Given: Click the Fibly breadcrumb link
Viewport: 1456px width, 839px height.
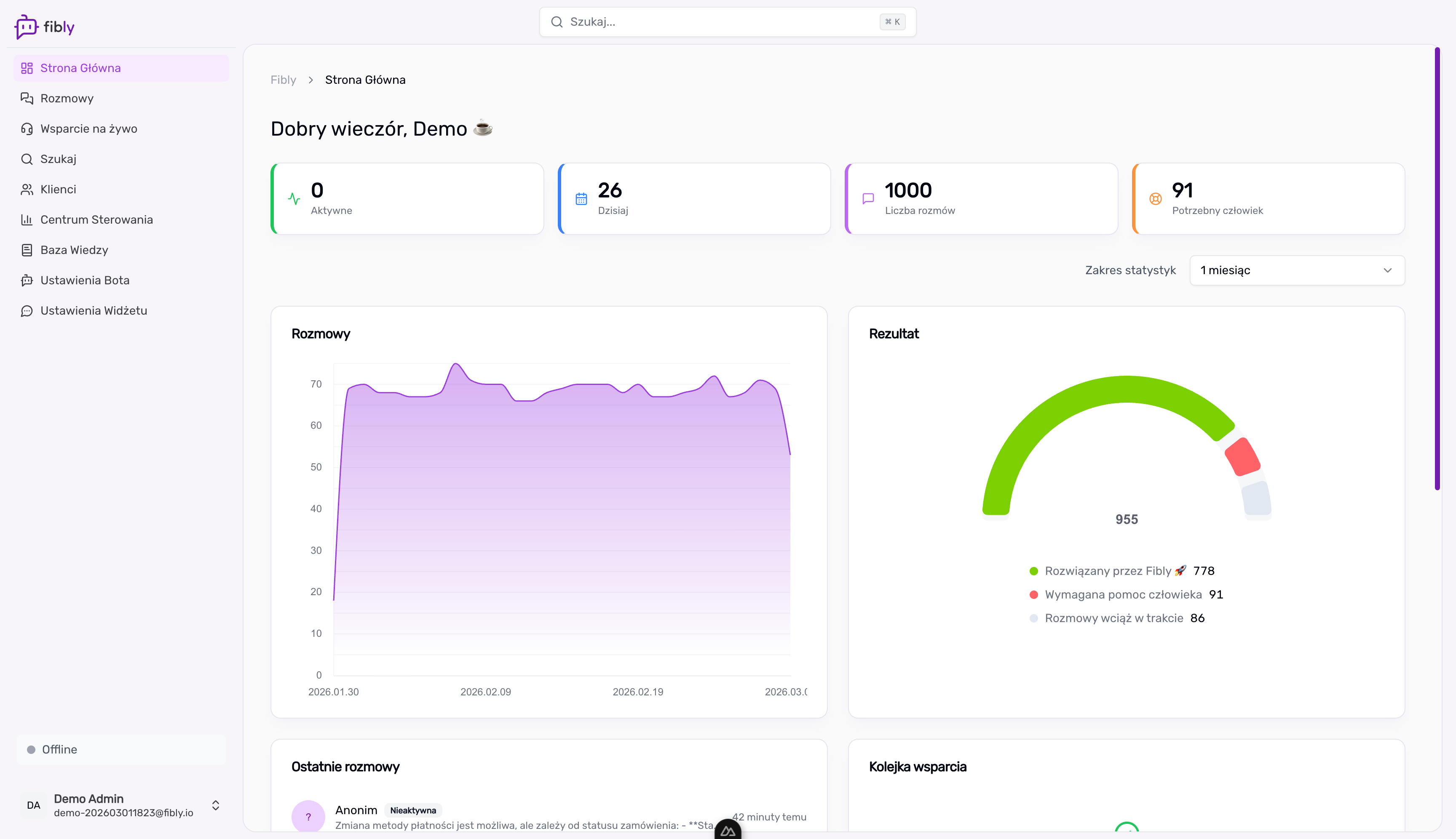Looking at the screenshot, I should coord(283,80).
